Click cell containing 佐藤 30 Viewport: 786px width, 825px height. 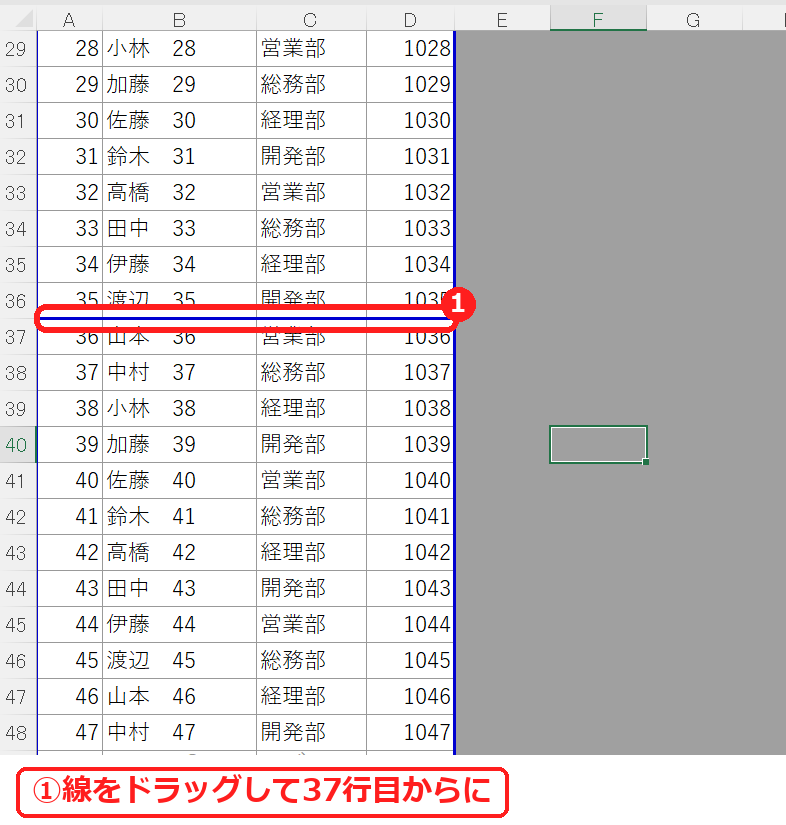(179, 120)
